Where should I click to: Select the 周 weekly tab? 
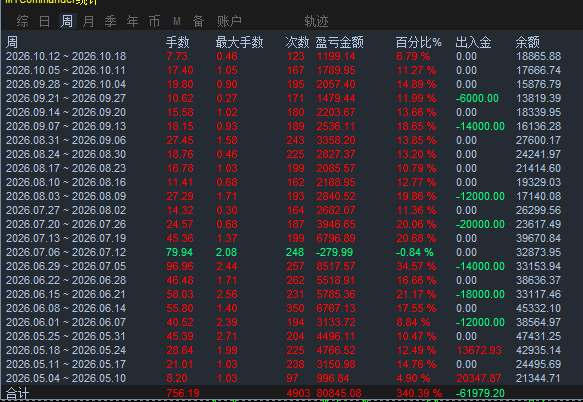pos(67,21)
